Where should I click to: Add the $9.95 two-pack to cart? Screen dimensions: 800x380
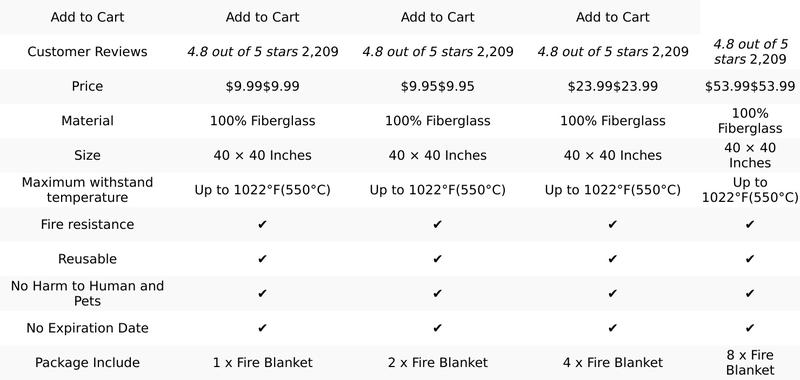(x=437, y=17)
